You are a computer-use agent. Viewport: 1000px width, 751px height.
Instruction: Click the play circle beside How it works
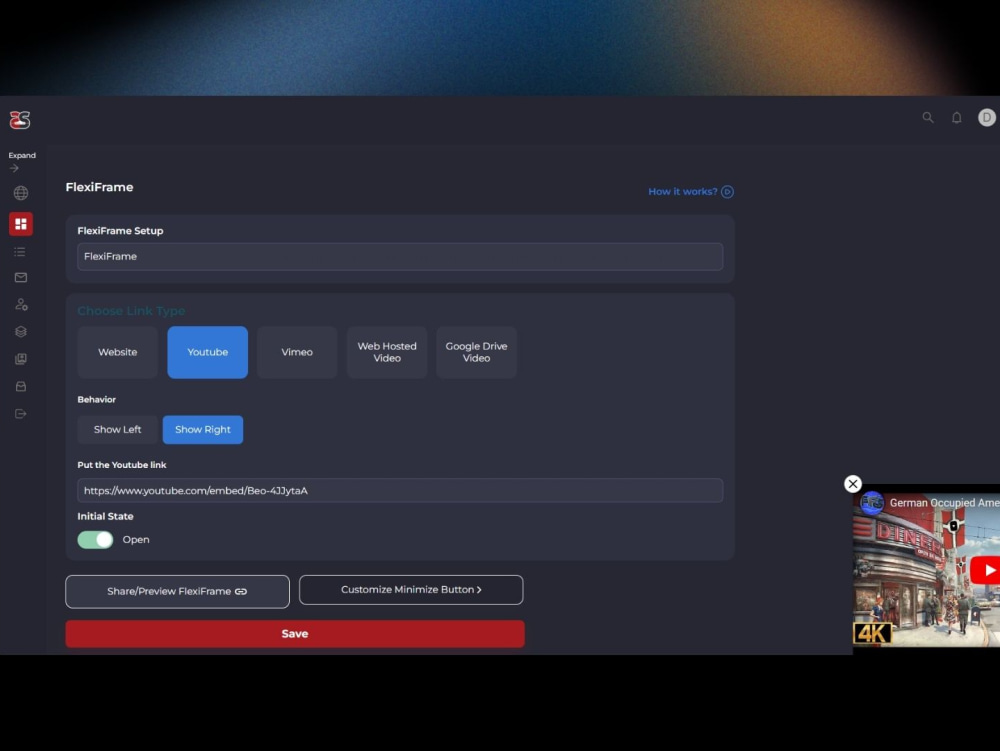[x=727, y=192]
